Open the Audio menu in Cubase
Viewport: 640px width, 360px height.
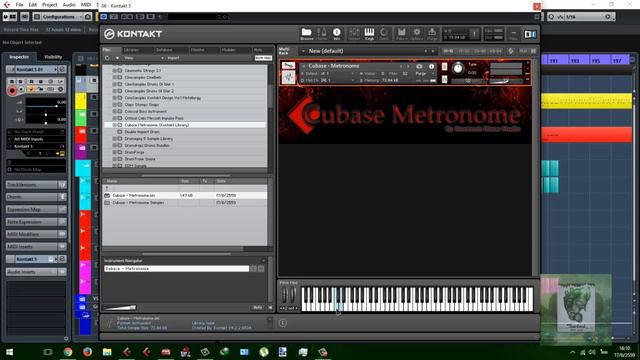tap(69, 5)
